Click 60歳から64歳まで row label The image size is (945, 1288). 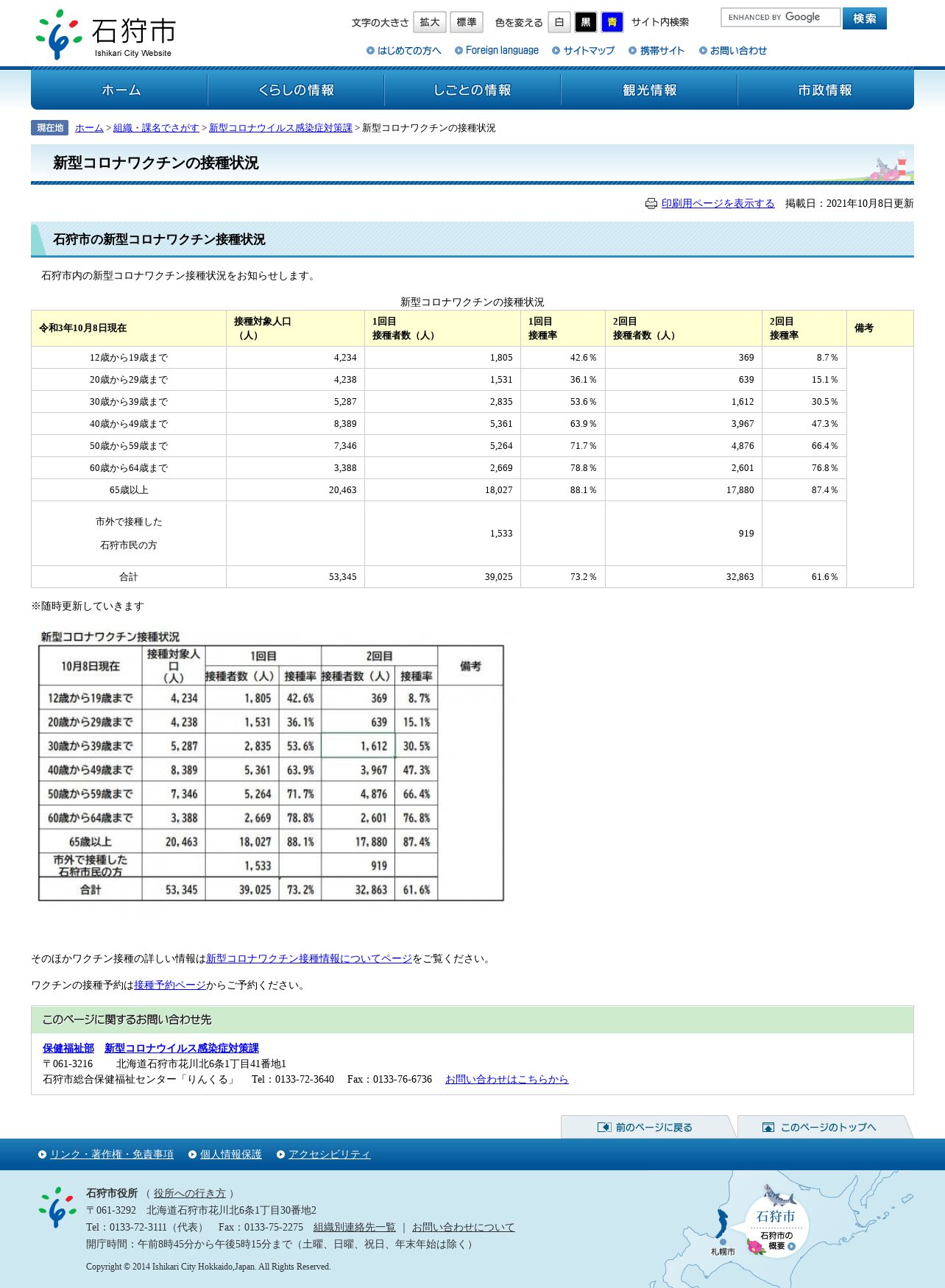pyautogui.click(x=129, y=468)
